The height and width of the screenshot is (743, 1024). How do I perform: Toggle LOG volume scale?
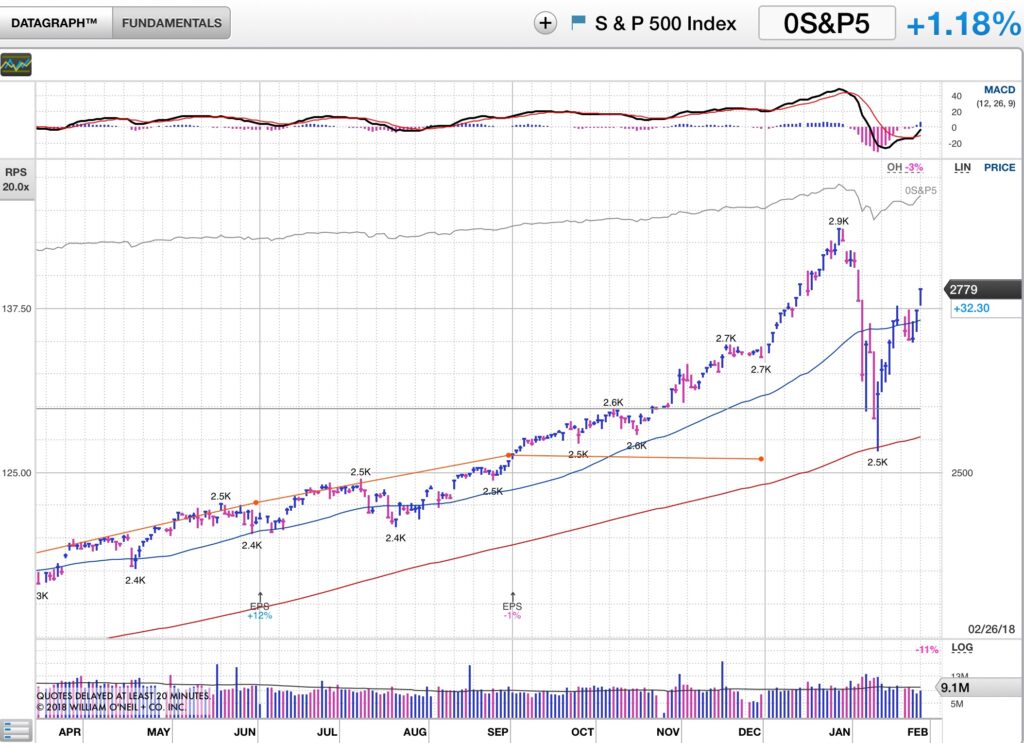tap(962, 648)
